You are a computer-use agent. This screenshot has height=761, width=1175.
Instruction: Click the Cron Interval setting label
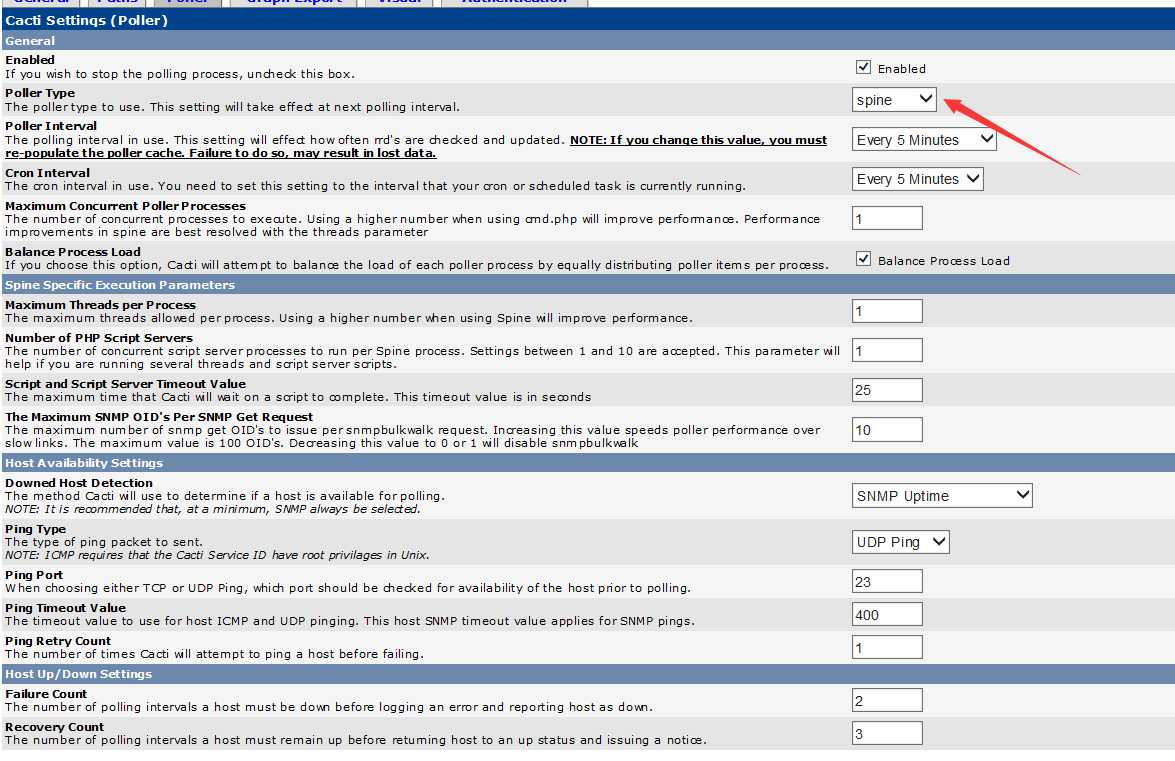(x=47, y=172)
